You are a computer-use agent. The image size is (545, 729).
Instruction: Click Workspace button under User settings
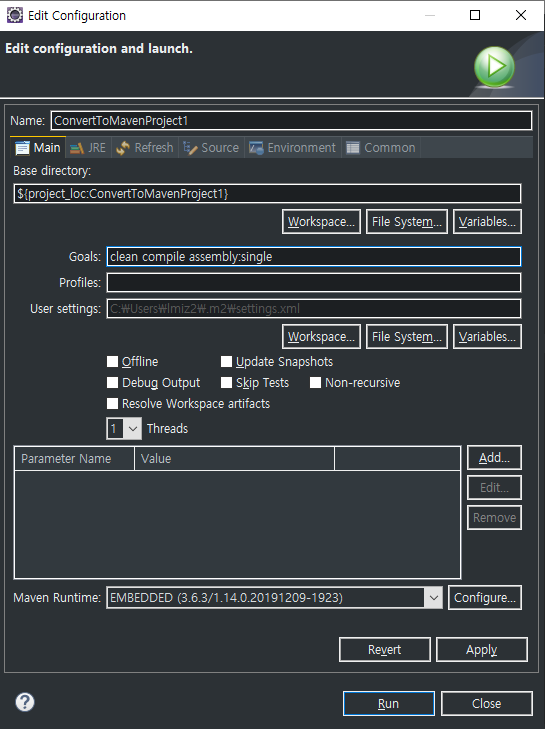(321, 337)
